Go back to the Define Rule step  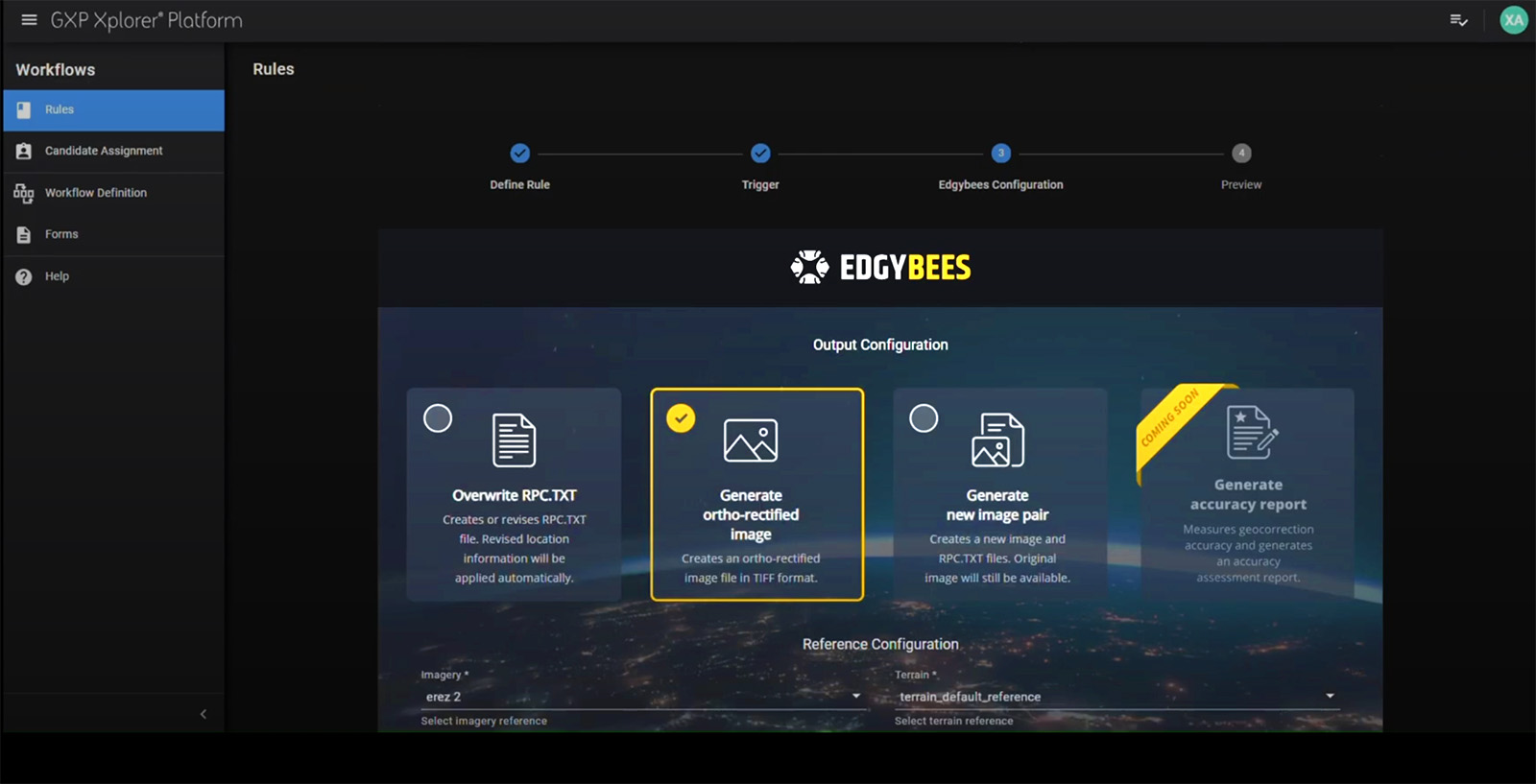click(x=519, y=154)
